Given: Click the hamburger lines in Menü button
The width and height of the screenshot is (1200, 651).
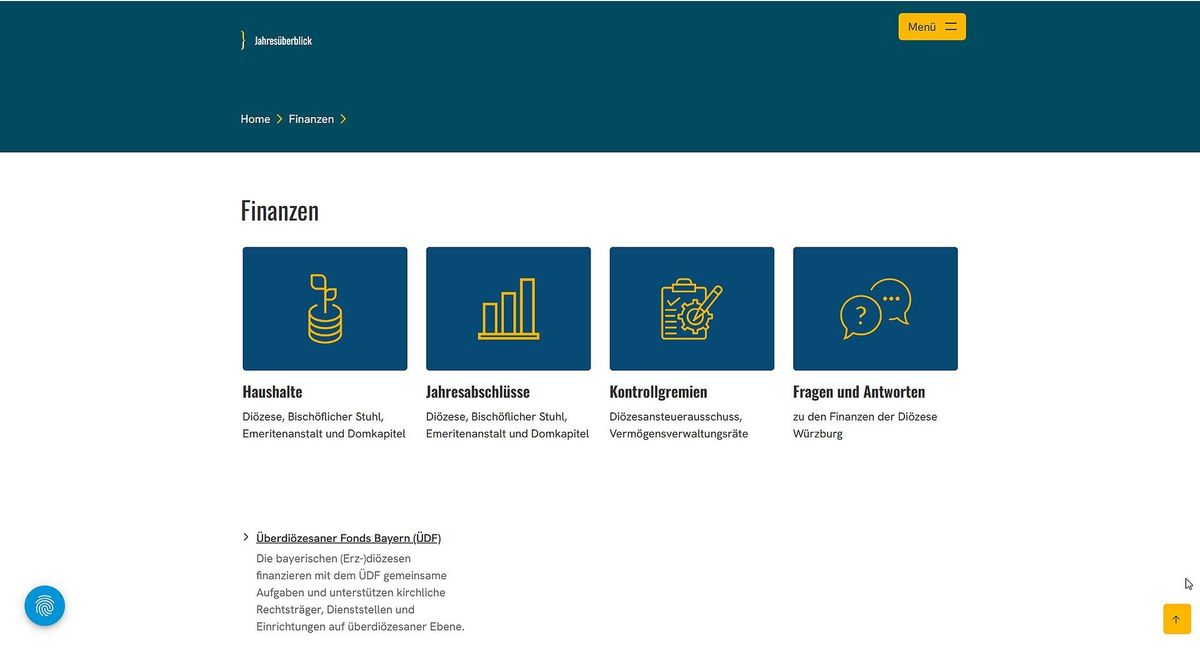Looking at the screenshot, I should coord(950,27).
